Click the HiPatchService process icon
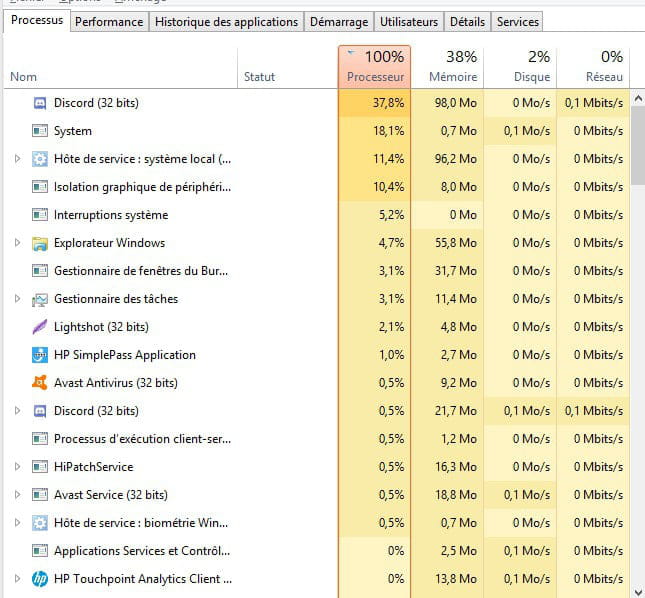 point(40,467)
